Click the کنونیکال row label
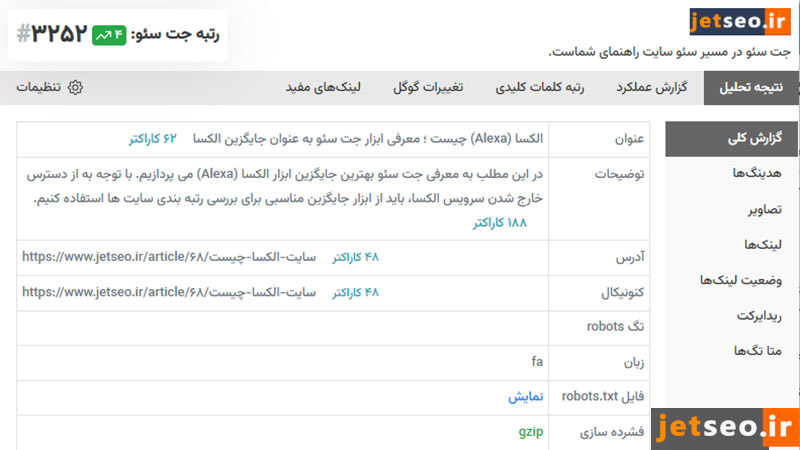Screen dimensions: 800x450 click(622, 293)
